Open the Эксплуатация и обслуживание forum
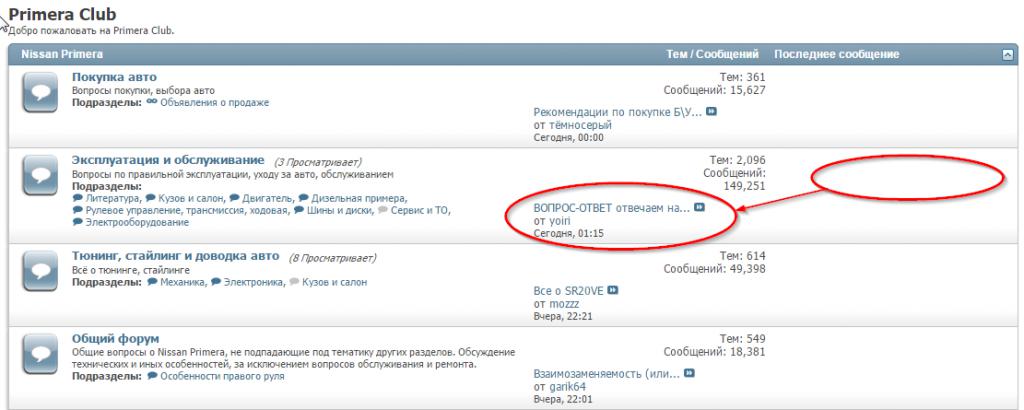1024x410 pixels. tap(168, 161)
